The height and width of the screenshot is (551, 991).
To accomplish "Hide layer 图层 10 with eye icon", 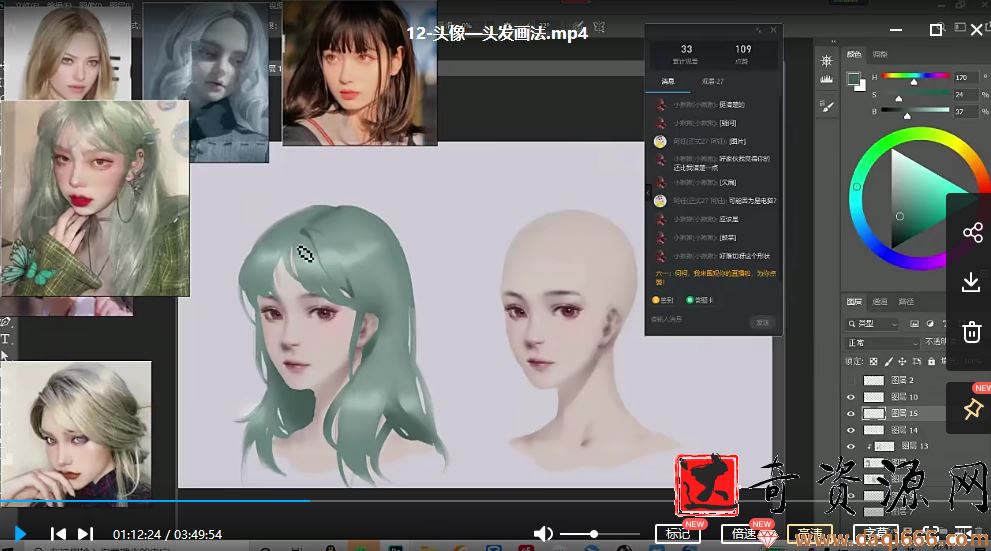I will coord(851,397).
